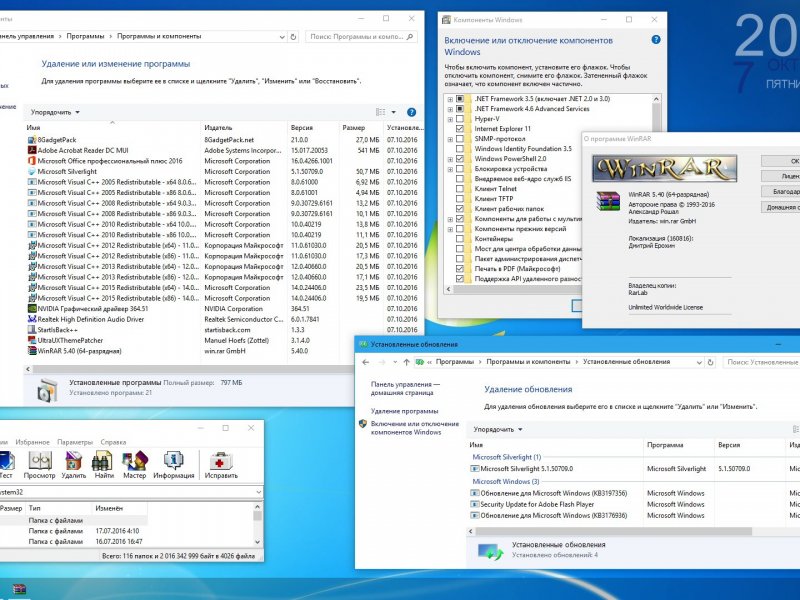800x600 pixels.
Task: Click the WinRAR icon on the taskbar
Action: [x=19, y=589]
